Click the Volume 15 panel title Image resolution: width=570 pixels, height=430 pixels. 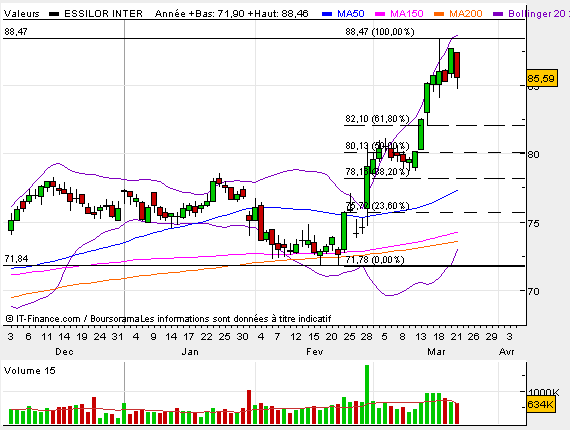pos(29,371)
